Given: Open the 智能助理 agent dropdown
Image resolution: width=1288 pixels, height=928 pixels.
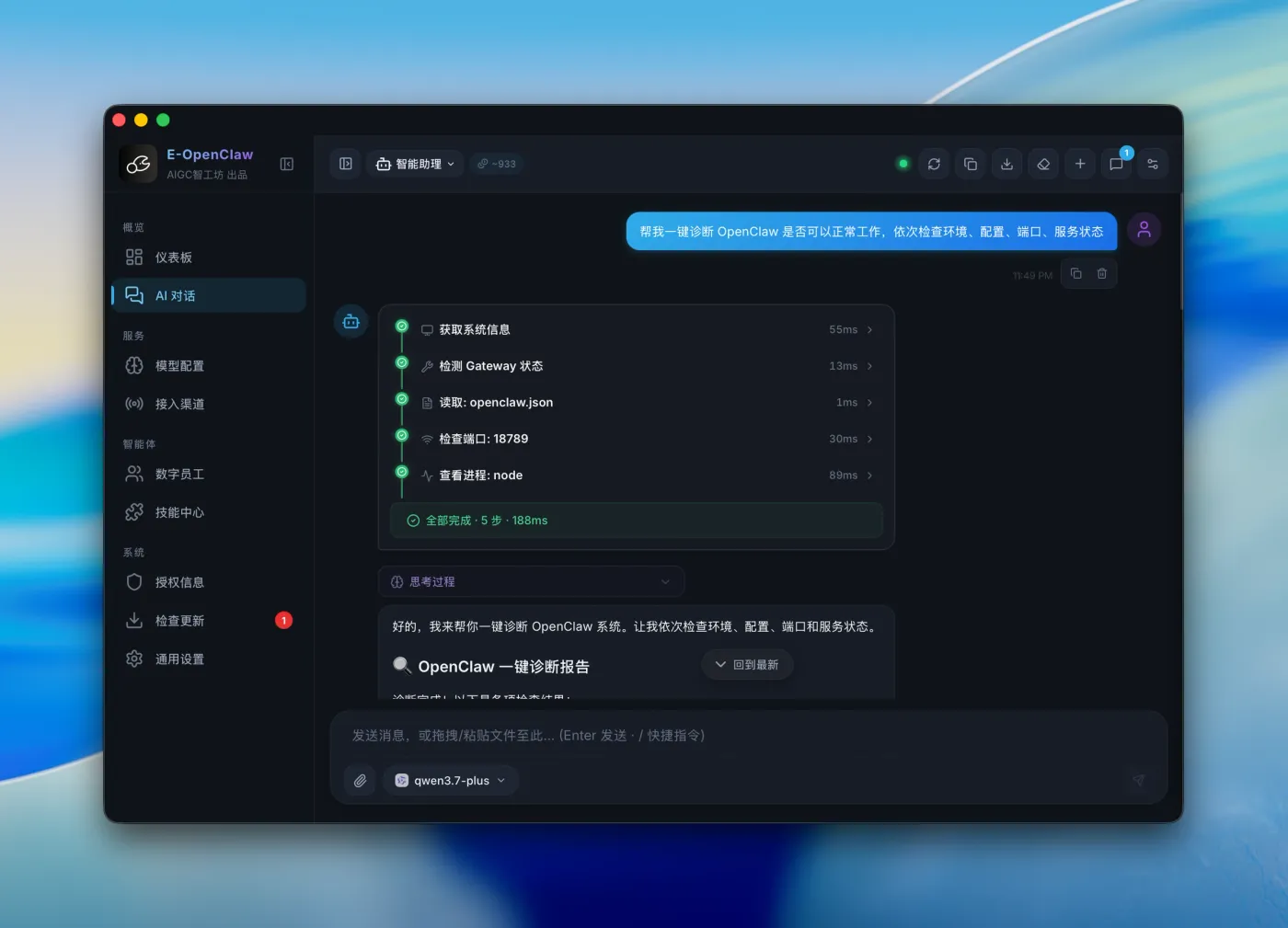Looking at the screenshot, I should (415, 164).
